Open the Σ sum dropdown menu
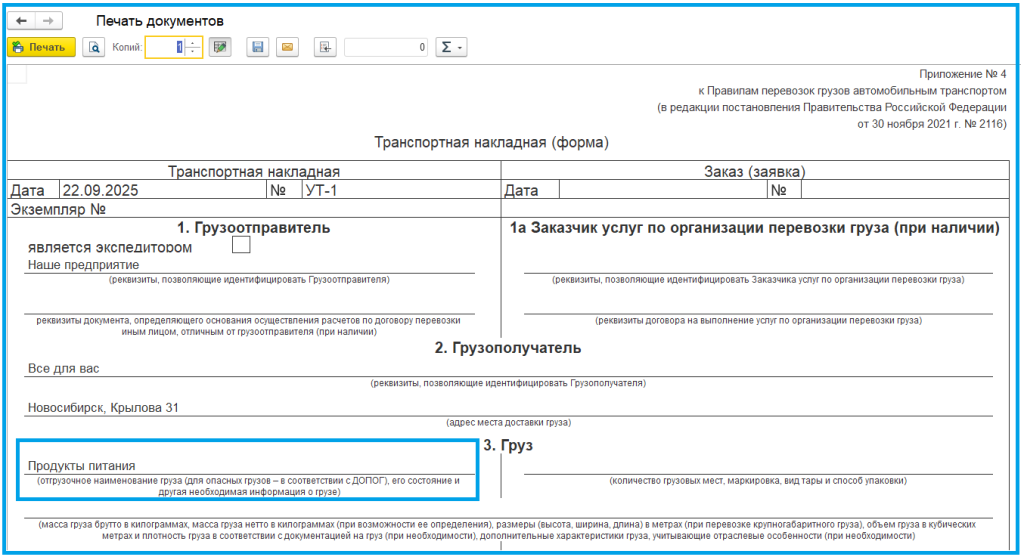Viewport: 1024px width, 557px height. [x=451, y=47]
